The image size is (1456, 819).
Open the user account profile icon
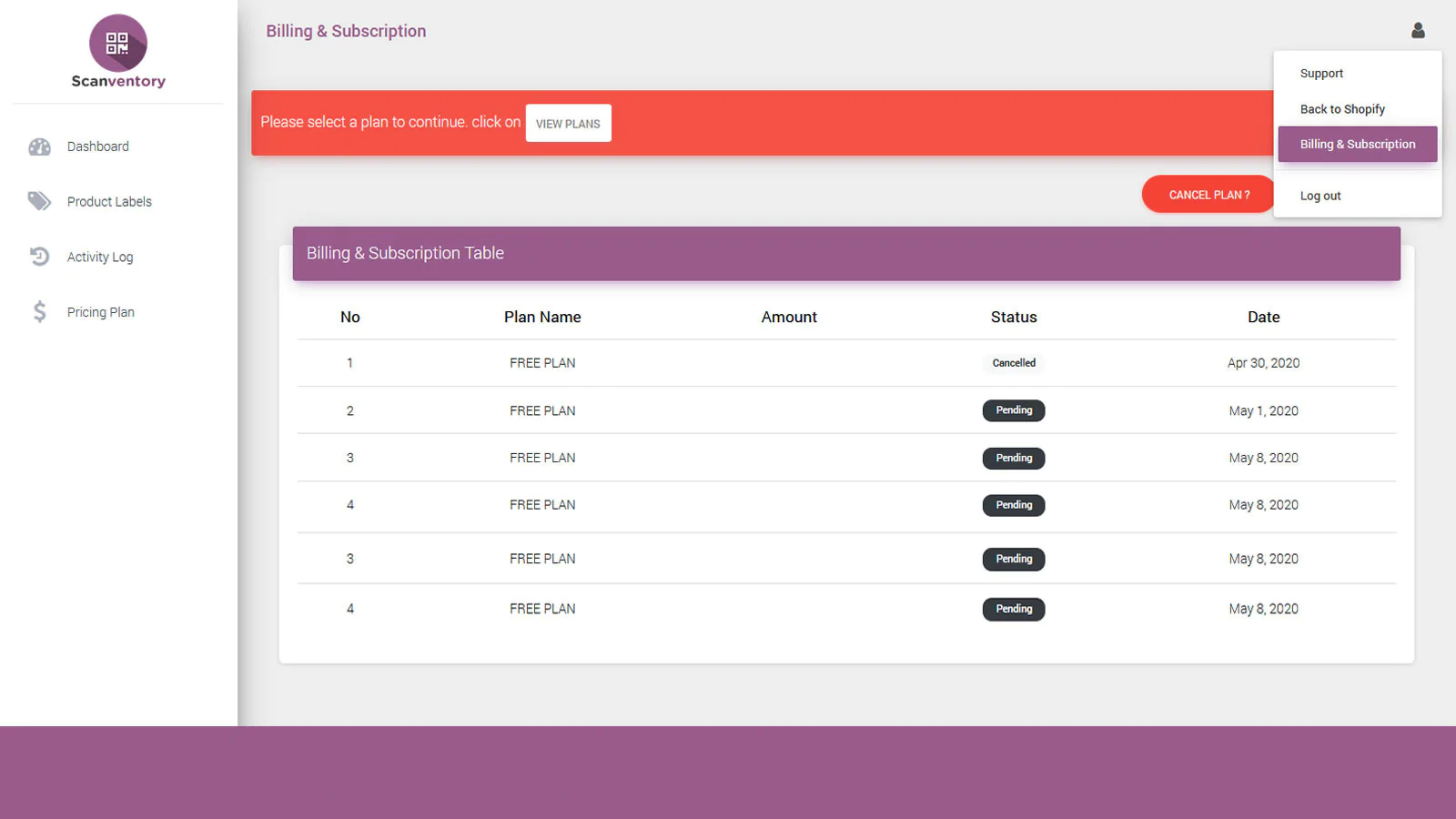1418,31
